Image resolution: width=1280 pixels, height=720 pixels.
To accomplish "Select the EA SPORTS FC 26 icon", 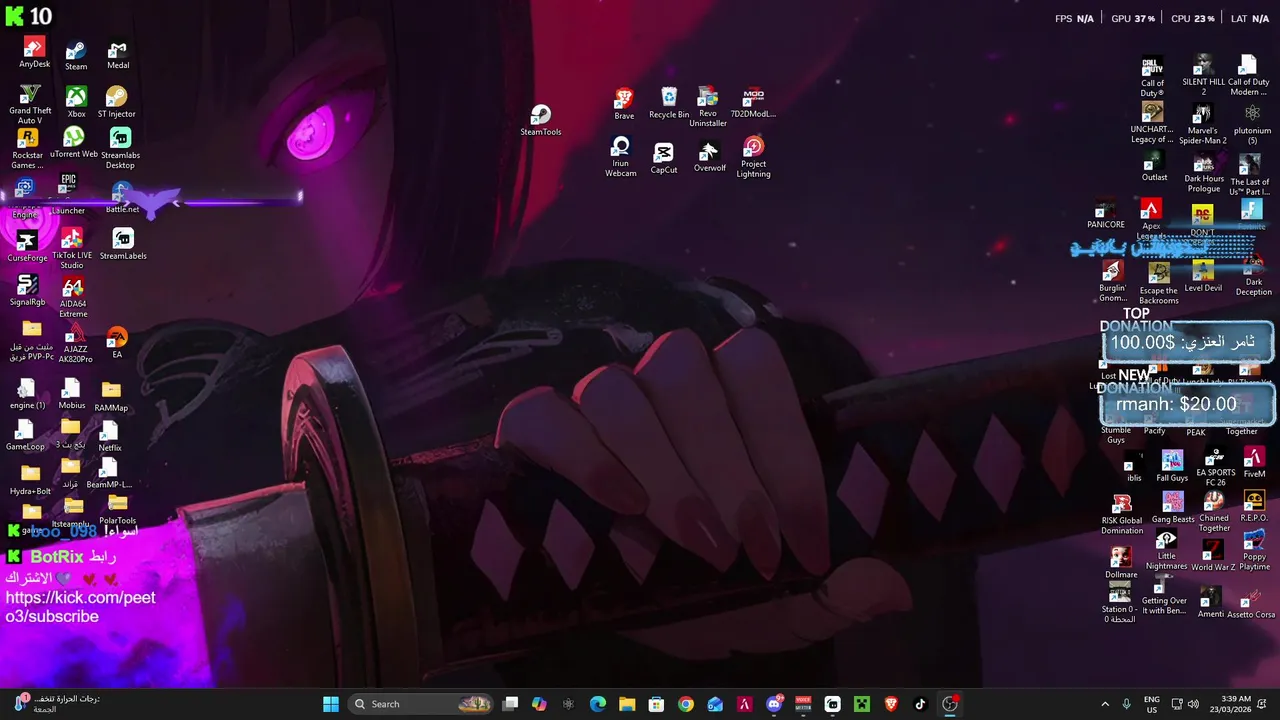I will (1216, 469).
